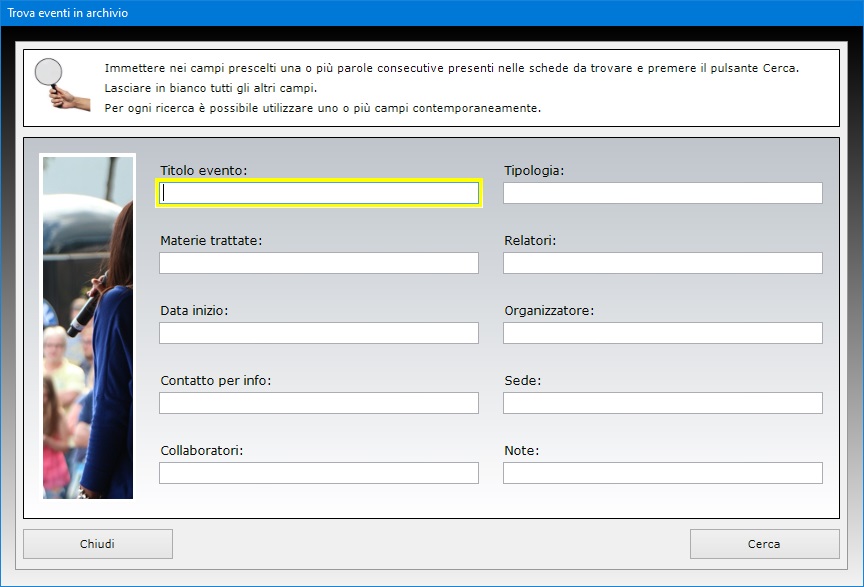Start search with the Cerca button
Image resolution: width=864 pixels, height=587 pixels.
click(x=764, y=544)
